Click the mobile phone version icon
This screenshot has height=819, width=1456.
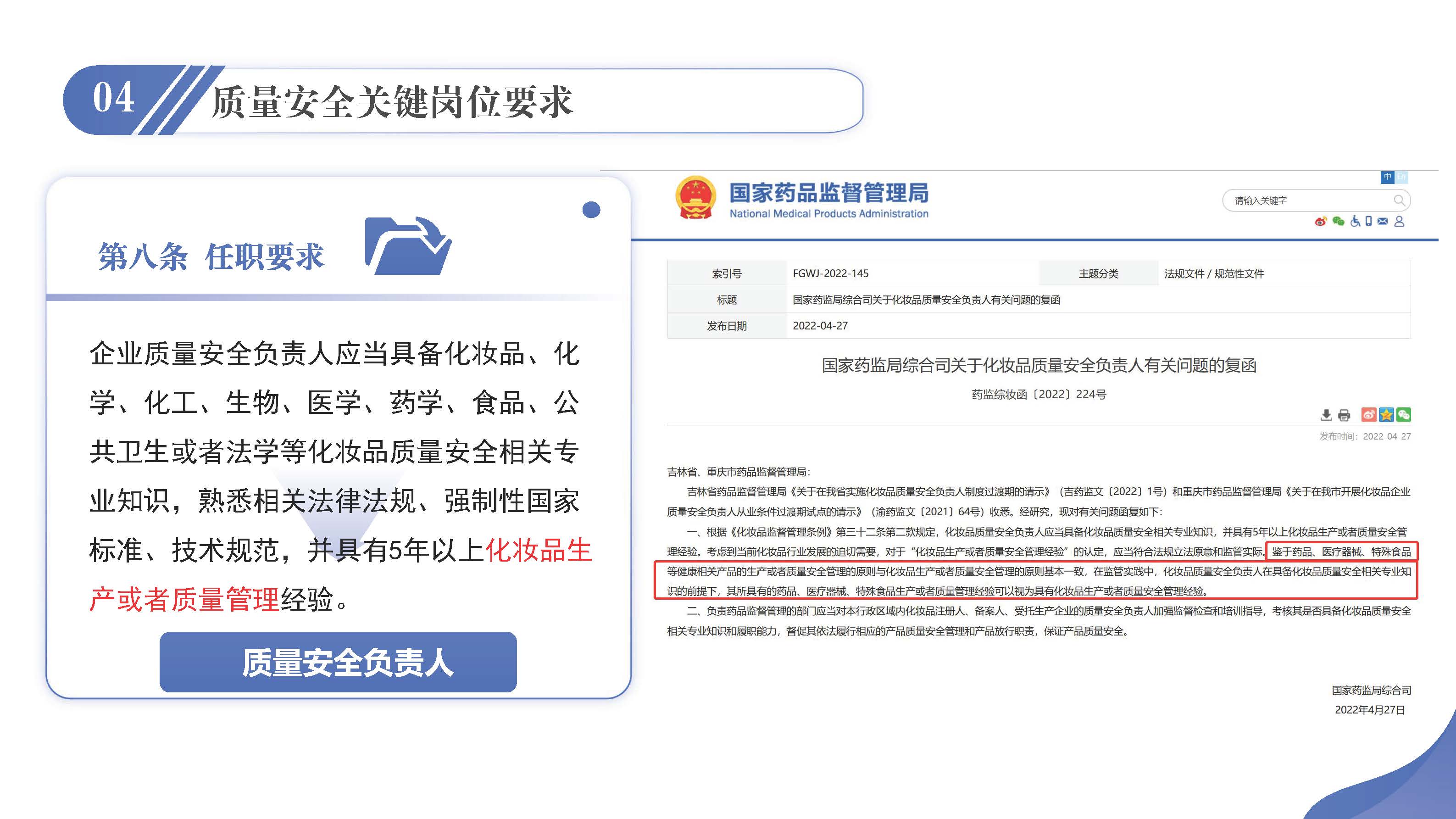click(x=1368, y=222)
